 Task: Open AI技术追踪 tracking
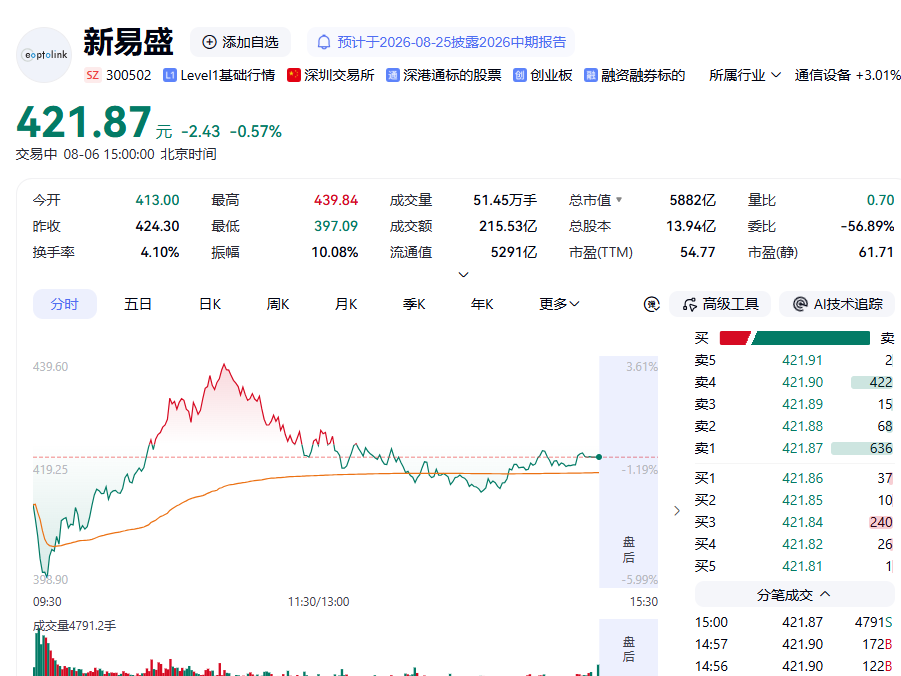pyautogui.click(x=837, y=304)
